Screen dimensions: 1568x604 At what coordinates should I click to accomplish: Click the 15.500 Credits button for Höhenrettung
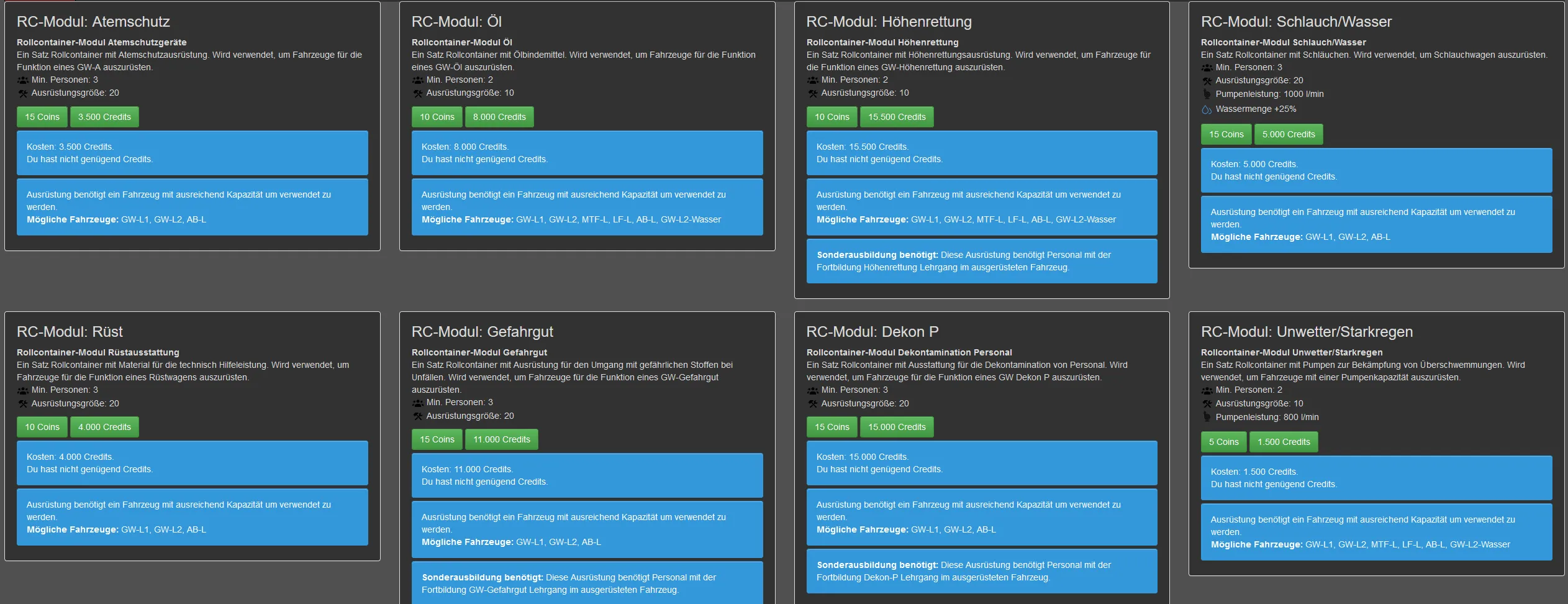(896, 117)
